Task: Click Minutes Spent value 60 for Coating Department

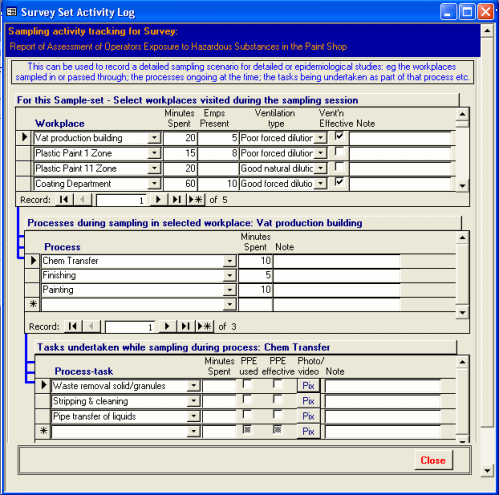Action: [180, 184]
